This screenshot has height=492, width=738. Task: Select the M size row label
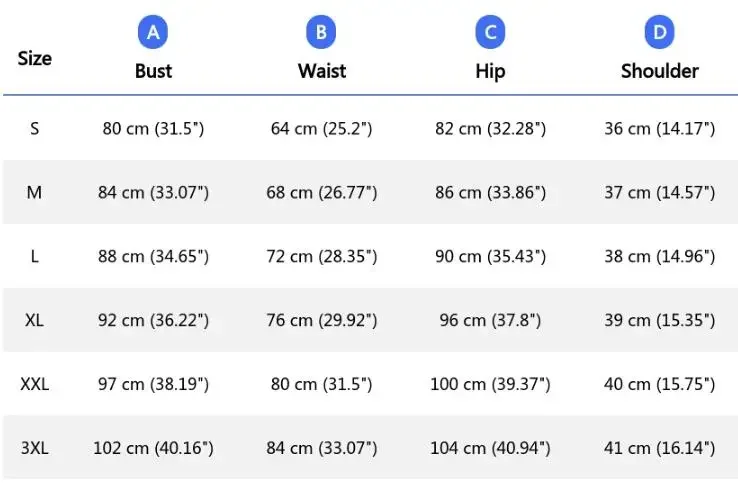click(x=35, y=192)
